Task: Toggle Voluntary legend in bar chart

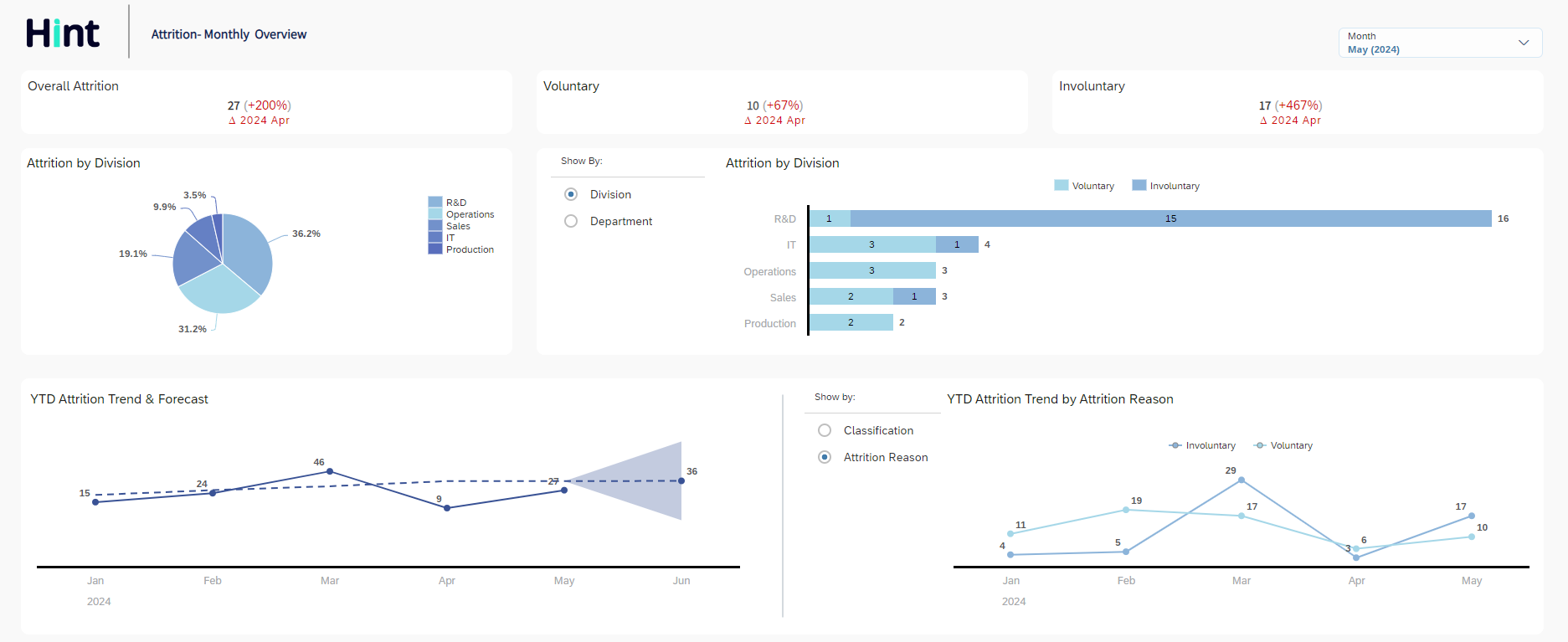Action: (x=1062, y=186)
